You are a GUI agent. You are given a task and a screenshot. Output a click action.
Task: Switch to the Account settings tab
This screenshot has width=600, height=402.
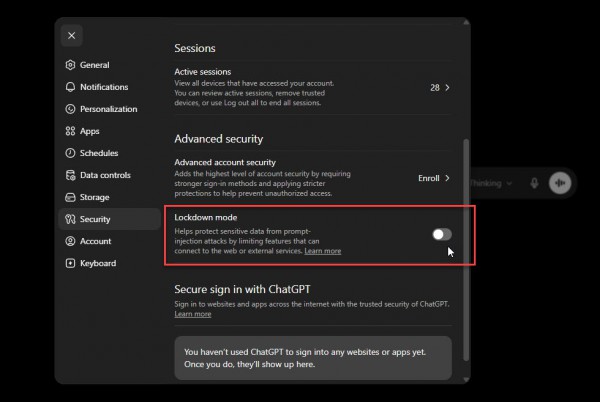coord(110,241)
